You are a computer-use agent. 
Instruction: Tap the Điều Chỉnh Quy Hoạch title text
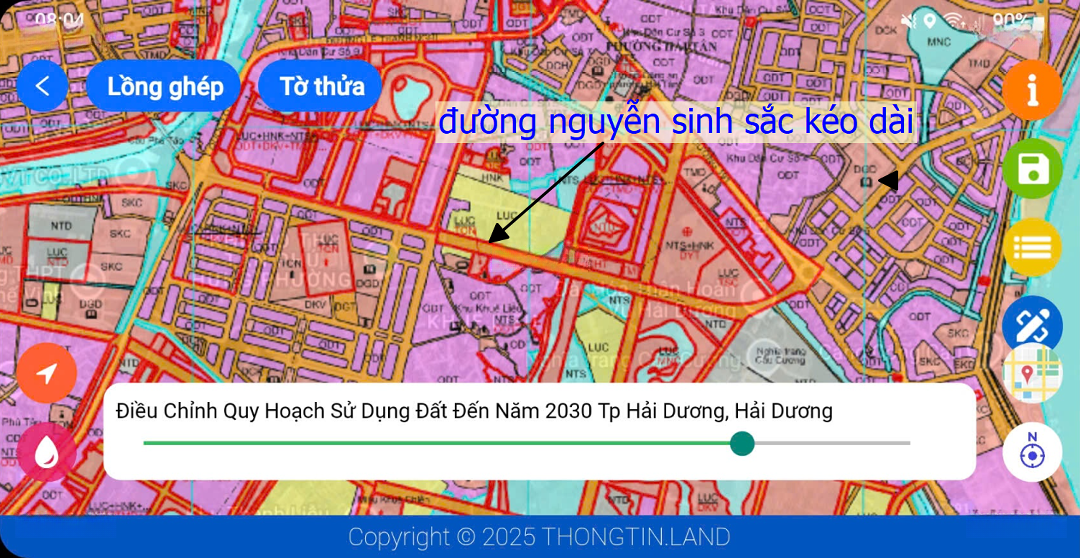474,411
